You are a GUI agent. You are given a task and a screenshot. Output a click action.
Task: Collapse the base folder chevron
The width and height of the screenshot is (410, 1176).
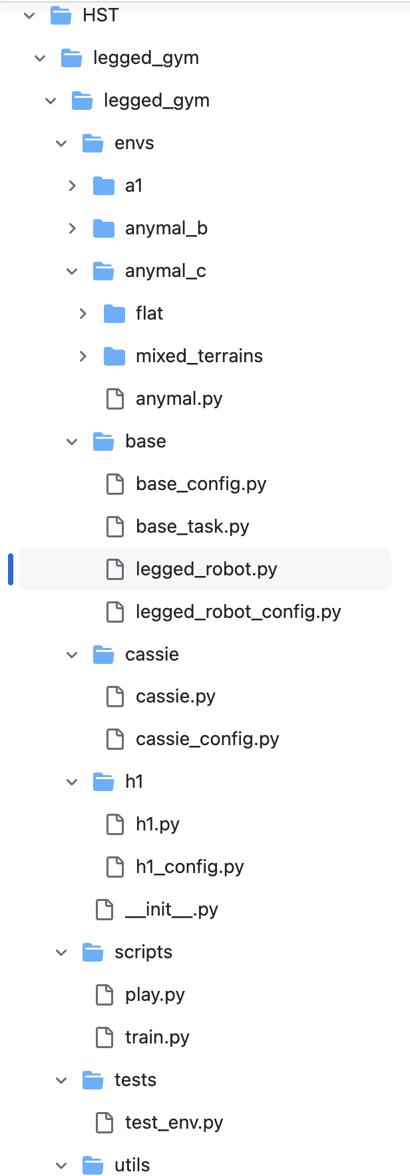pyautogui.click(x=72, y=442)
